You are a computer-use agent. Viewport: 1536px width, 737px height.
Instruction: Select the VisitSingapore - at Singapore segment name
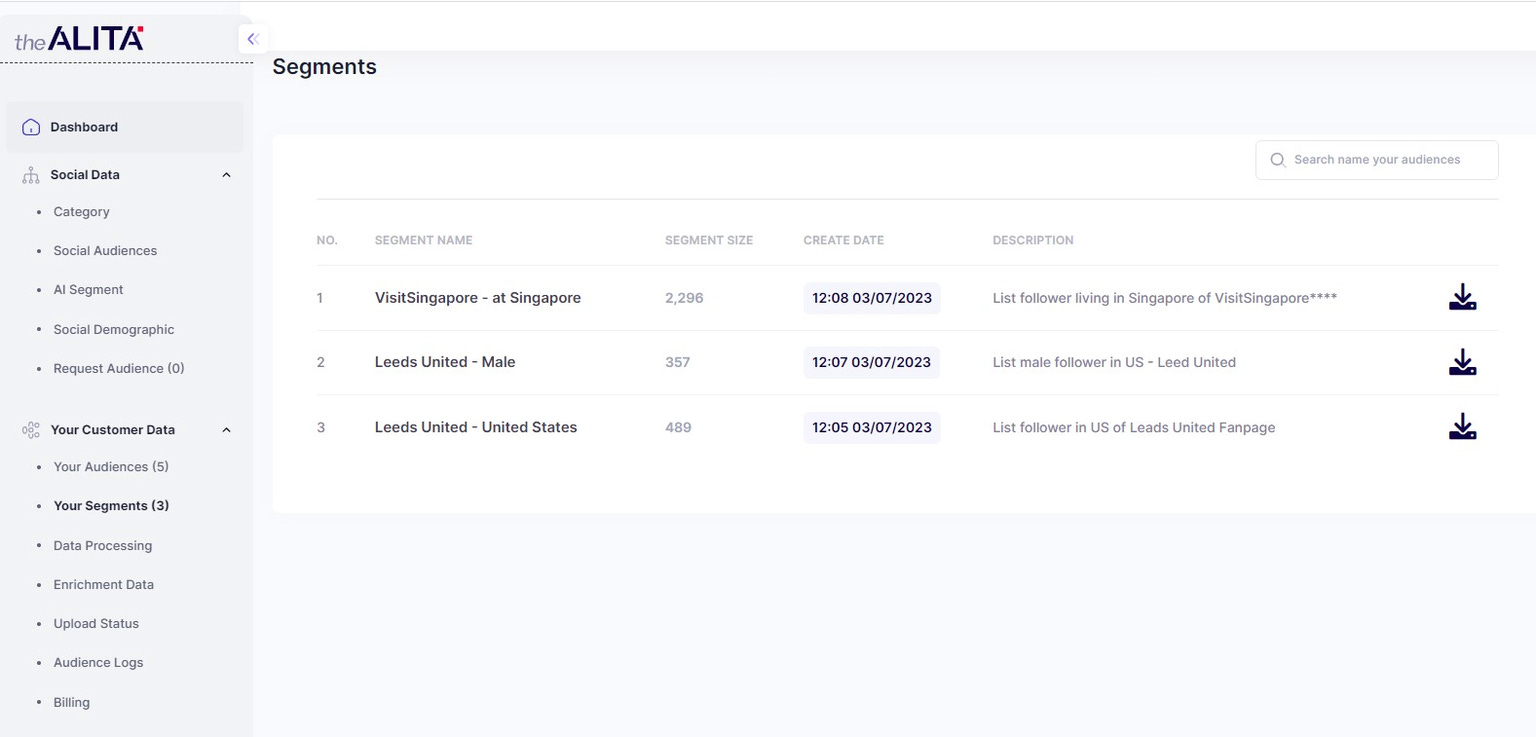click(478, 298)
